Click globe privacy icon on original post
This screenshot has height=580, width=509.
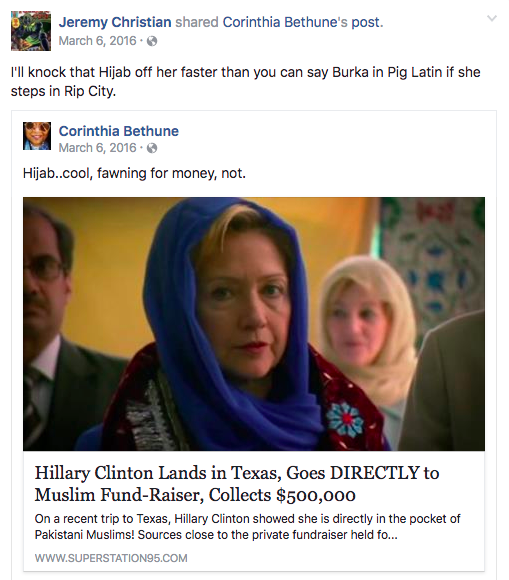(152, 148)
